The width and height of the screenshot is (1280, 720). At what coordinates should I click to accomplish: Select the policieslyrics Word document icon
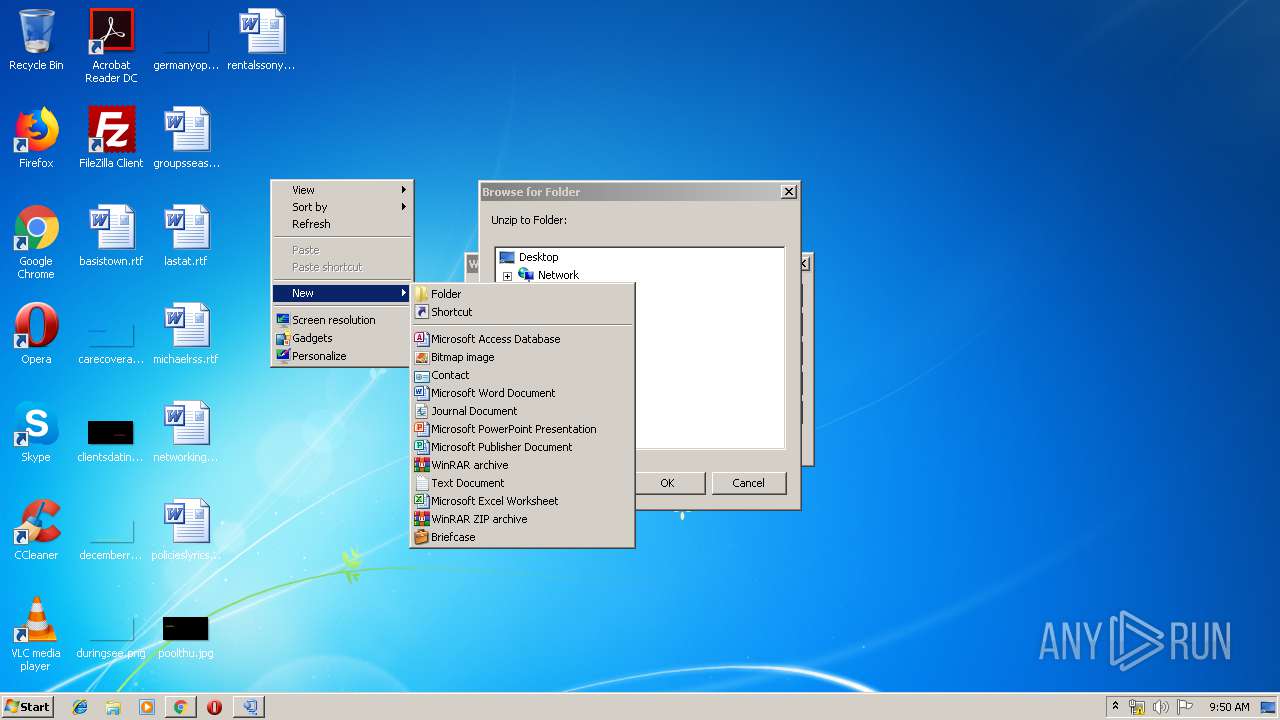click(186, 530)
